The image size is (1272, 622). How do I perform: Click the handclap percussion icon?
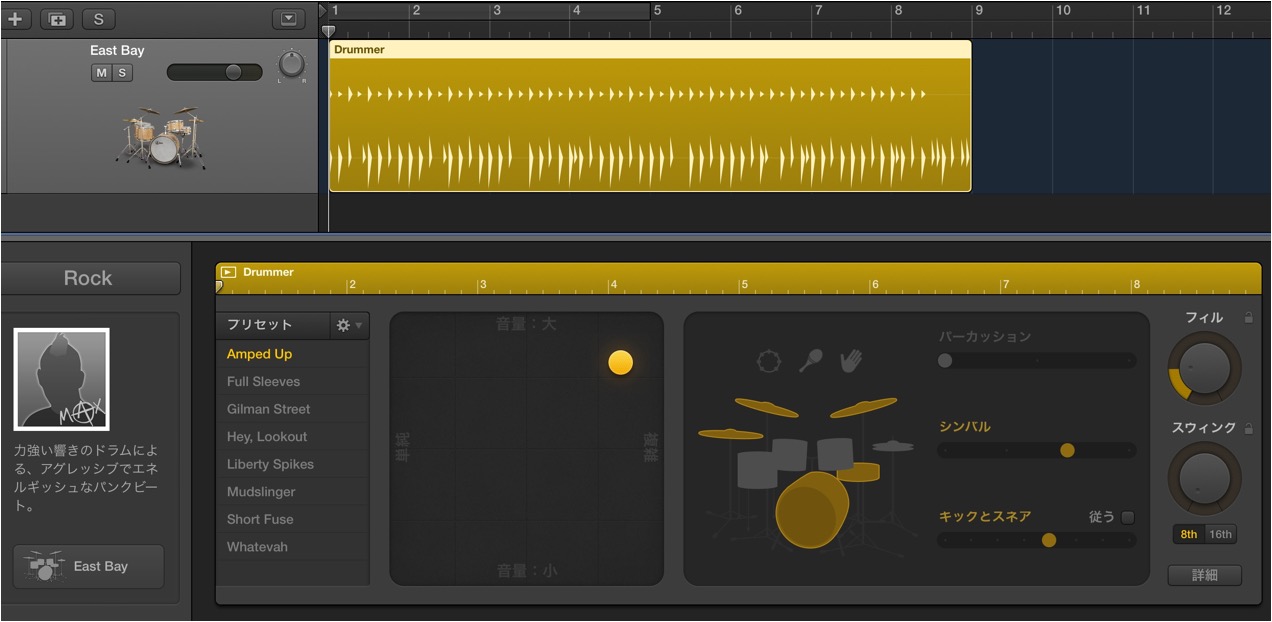[851, 360]
